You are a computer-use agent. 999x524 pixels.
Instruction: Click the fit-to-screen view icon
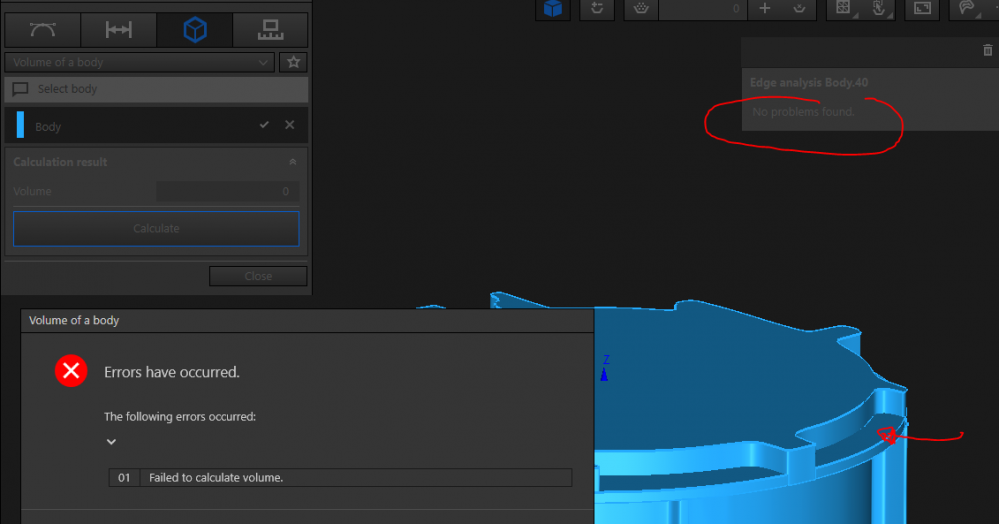[x=921, y=8]
